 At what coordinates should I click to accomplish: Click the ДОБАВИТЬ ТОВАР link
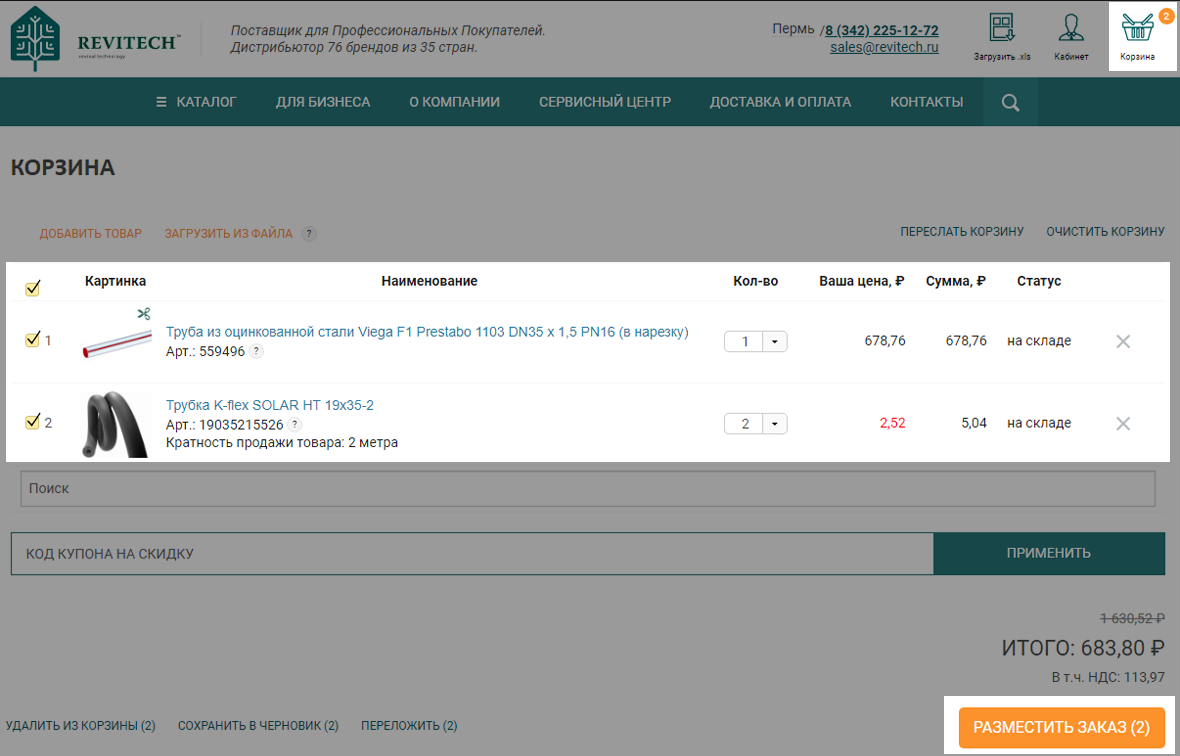pos(90,233)
